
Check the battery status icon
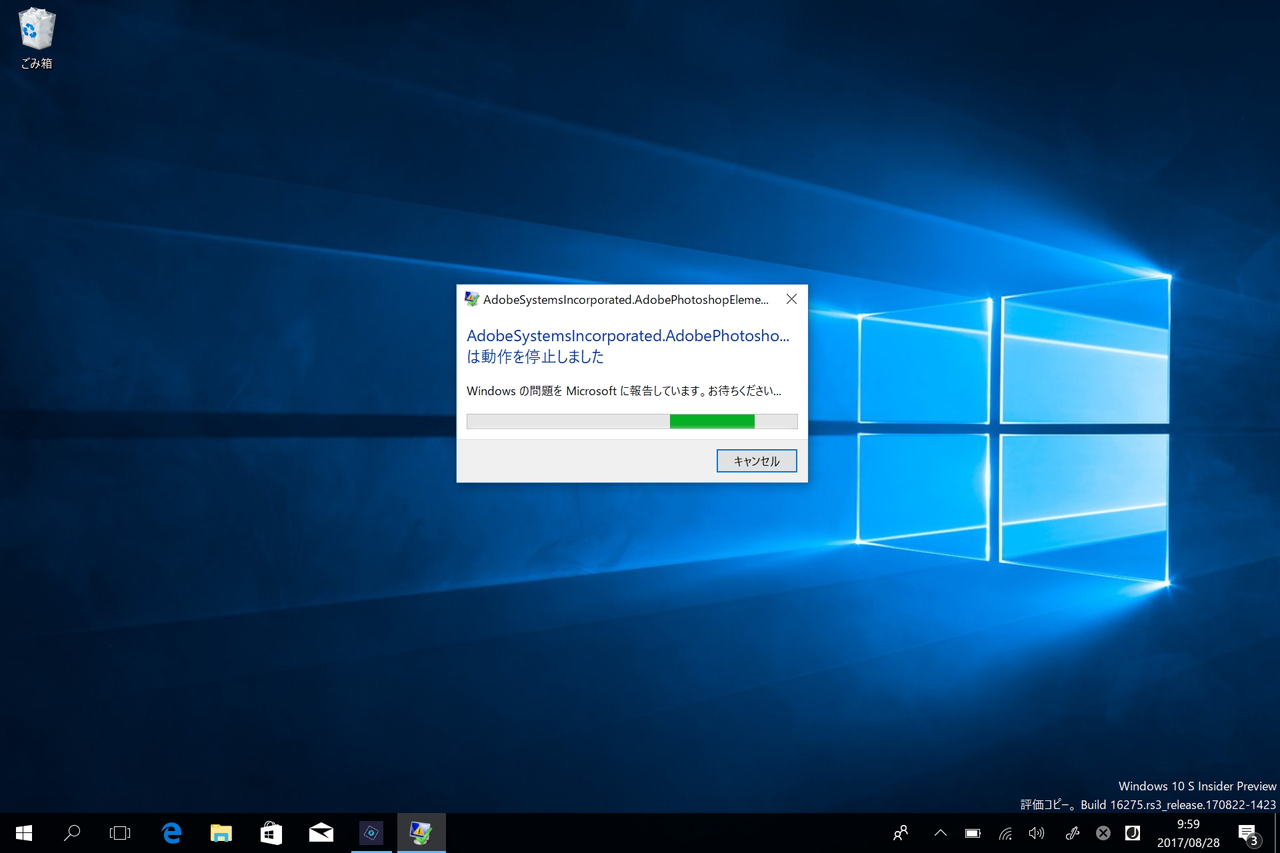[x=972, y=833]
